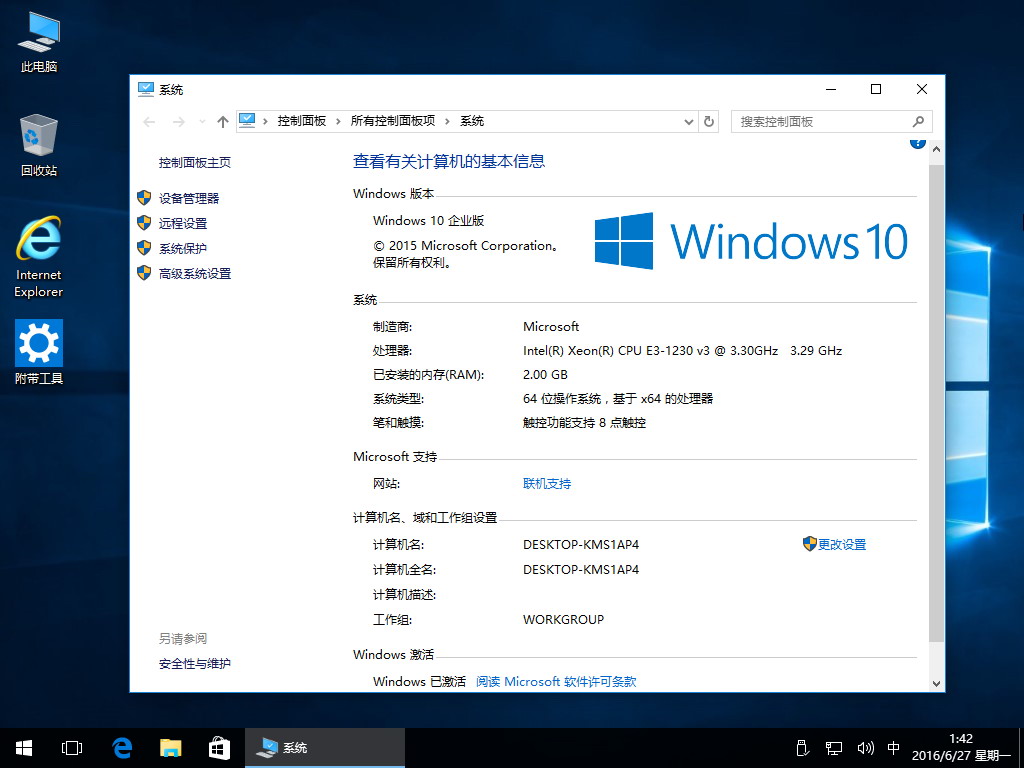This screenshot has height=768, width=1024.
Task: Minimize the 系统 window
Action: point(831,89)
